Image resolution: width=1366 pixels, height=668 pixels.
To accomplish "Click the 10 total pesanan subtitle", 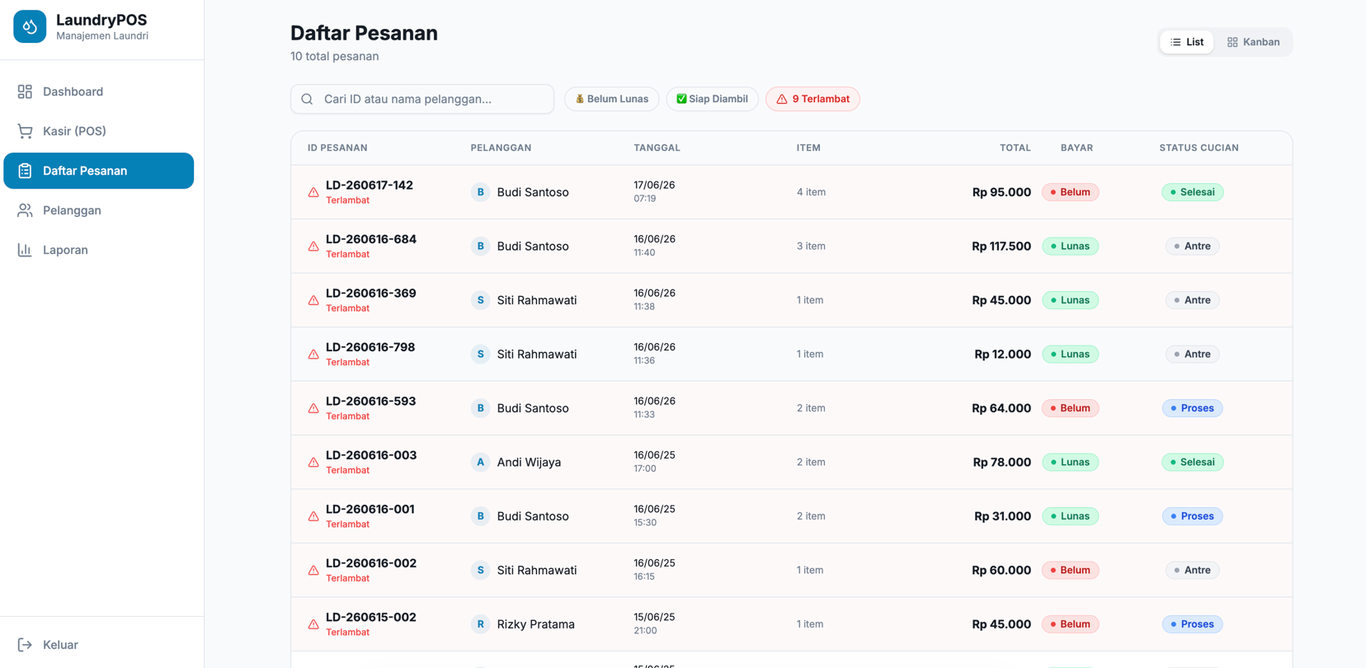I will tap(335, 56).
